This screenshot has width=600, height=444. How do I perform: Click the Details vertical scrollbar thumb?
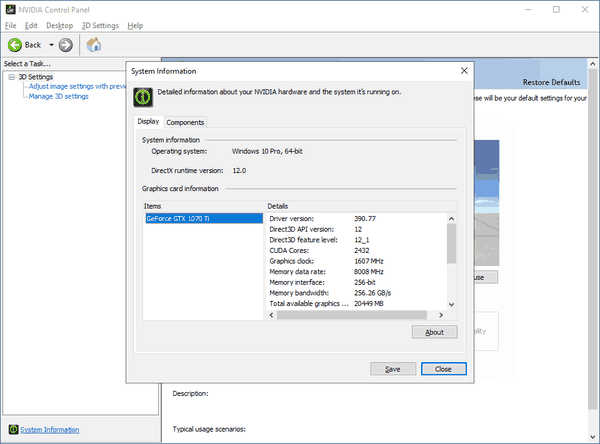click(452, 244)
